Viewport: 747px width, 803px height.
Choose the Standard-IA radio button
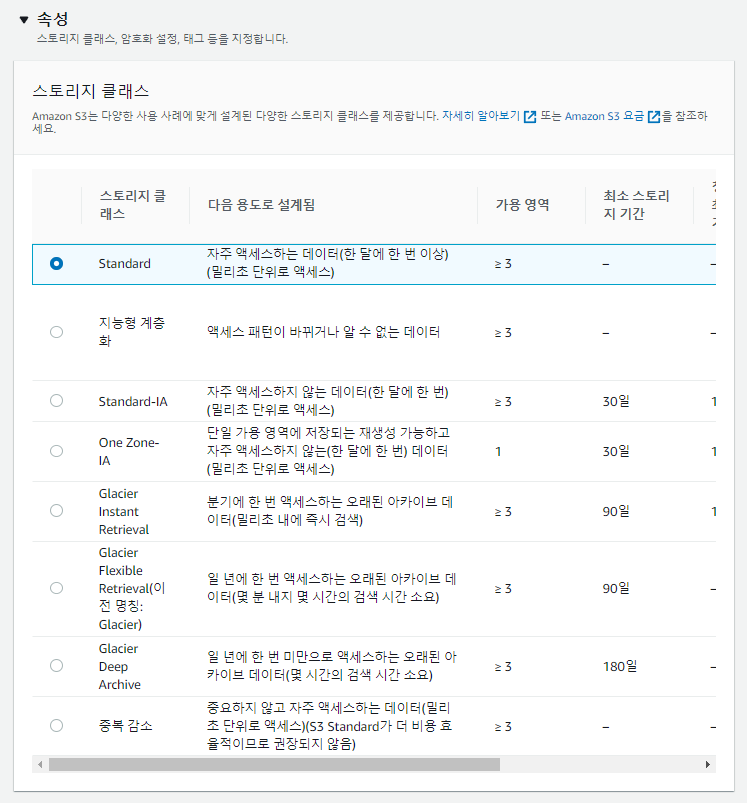(x=56, y=400)
